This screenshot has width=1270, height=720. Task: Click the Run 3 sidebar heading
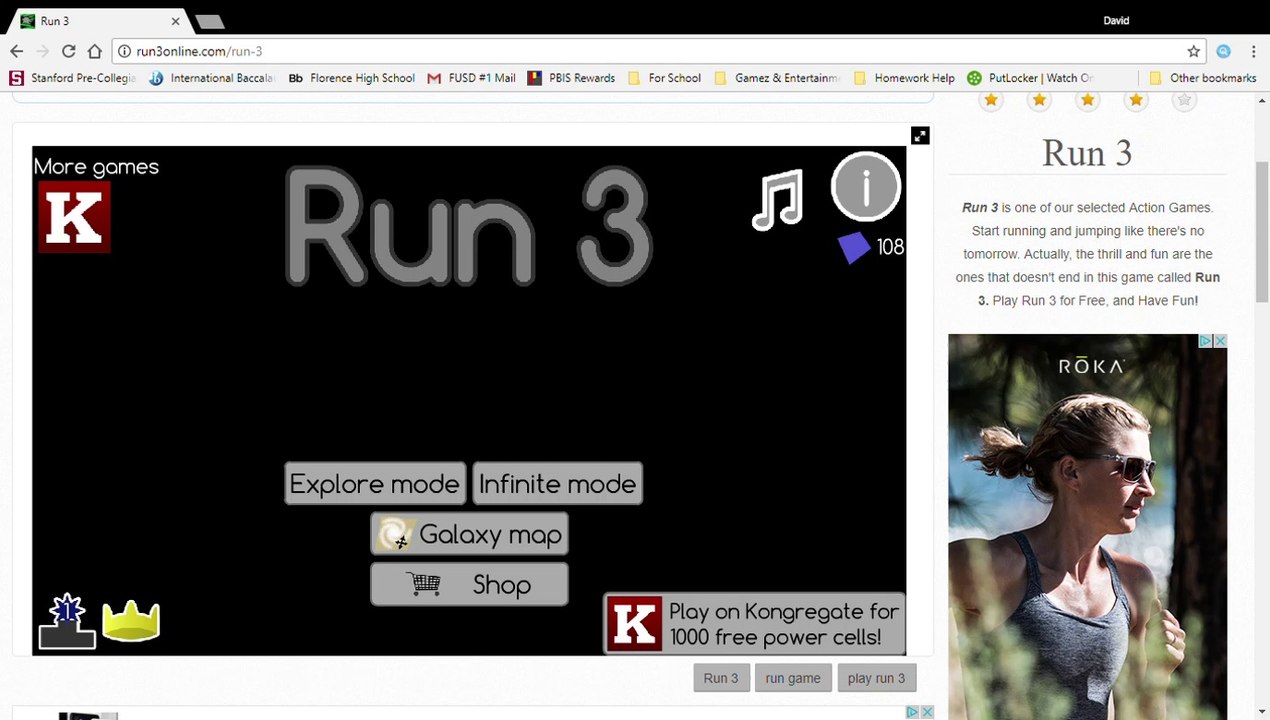click(x=1087, y=154)
